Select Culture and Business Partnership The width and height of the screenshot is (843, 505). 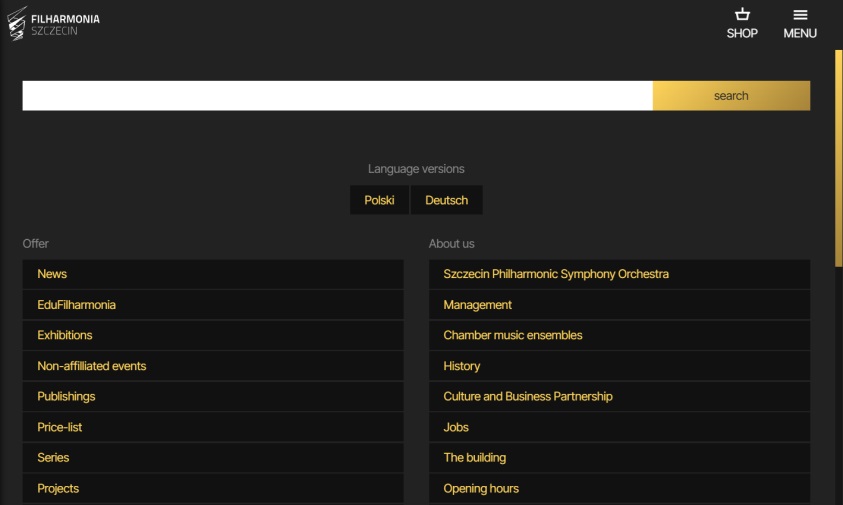527,397
